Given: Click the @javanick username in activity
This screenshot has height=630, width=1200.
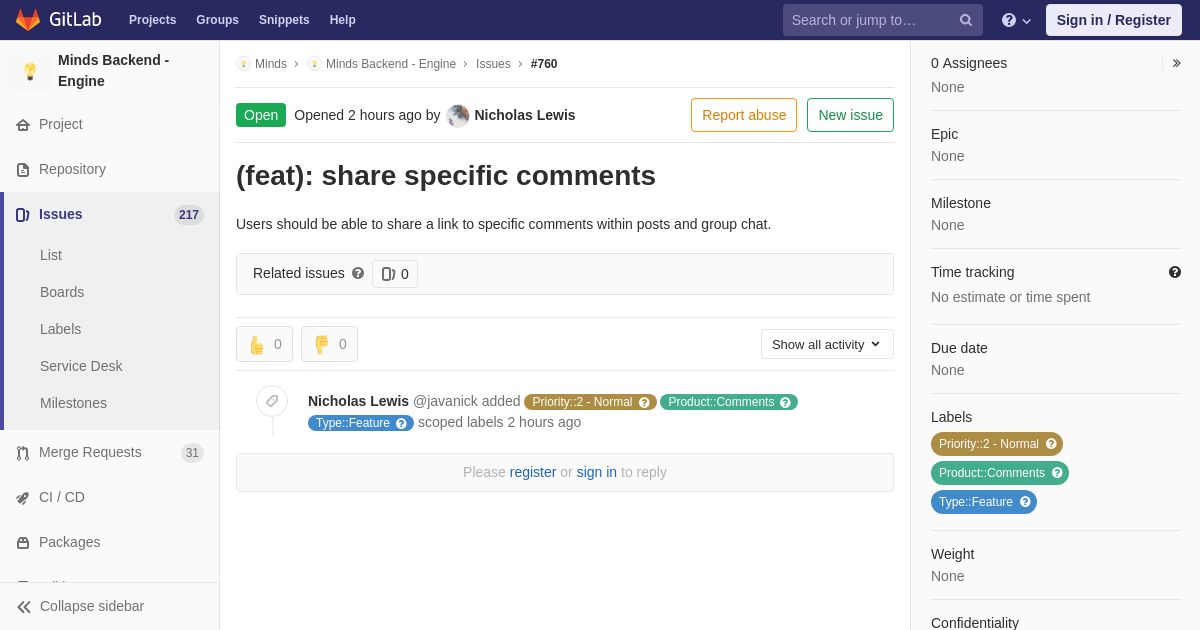Looking at the screenshot, I should (x=445, y=401).
